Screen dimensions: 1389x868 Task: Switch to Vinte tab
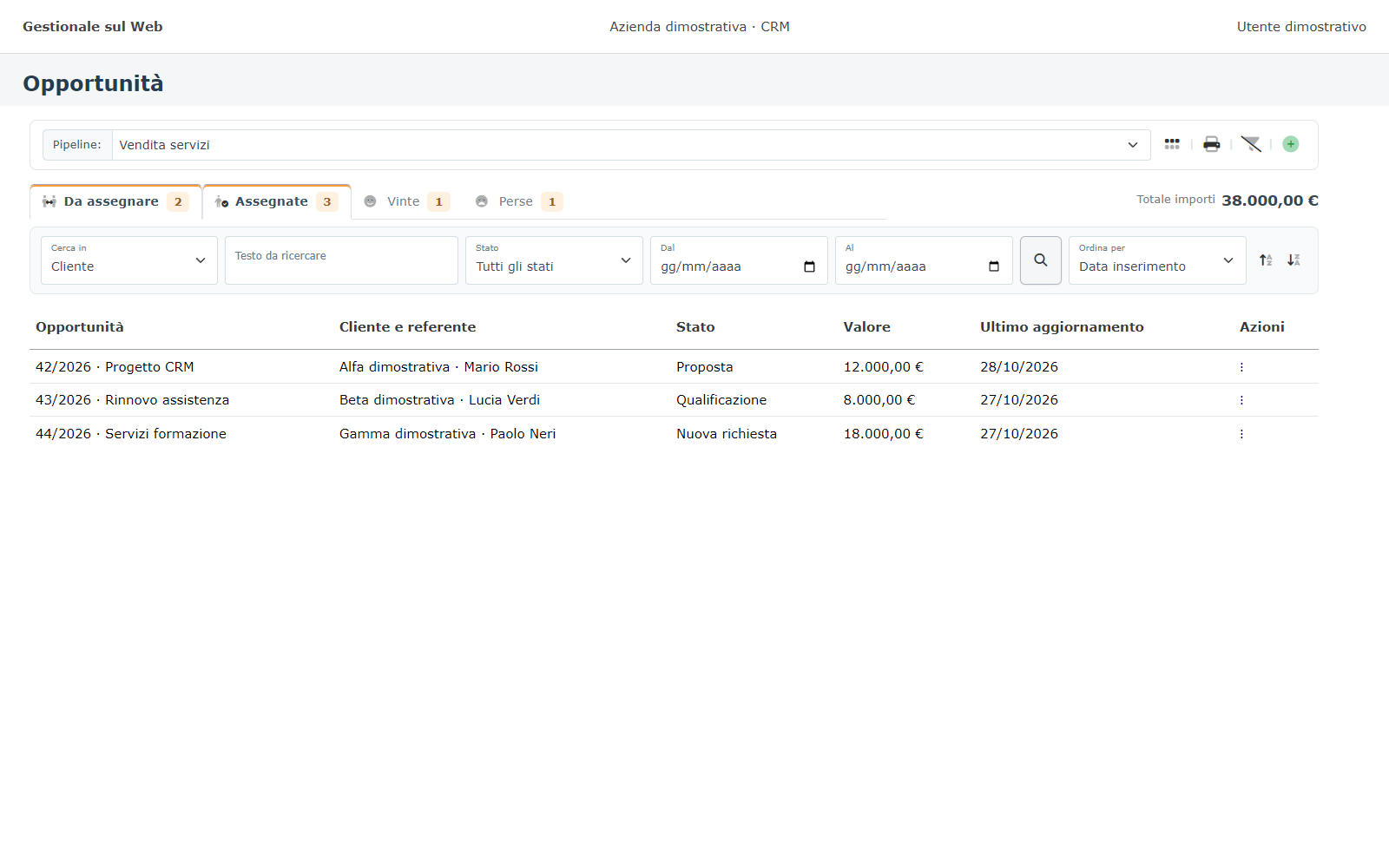click(406, 201)
